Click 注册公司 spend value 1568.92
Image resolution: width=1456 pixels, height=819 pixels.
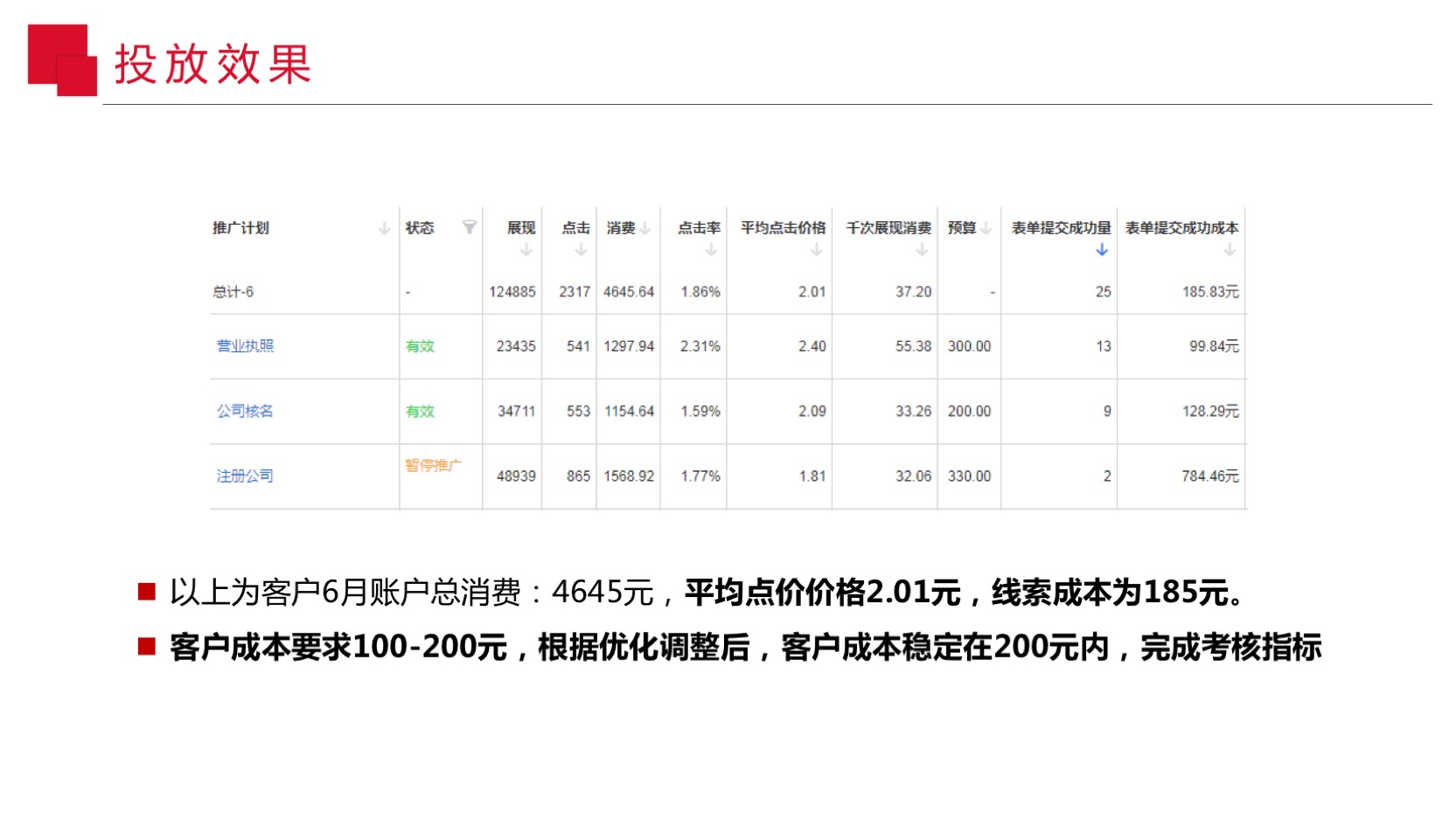pos(629,476)
